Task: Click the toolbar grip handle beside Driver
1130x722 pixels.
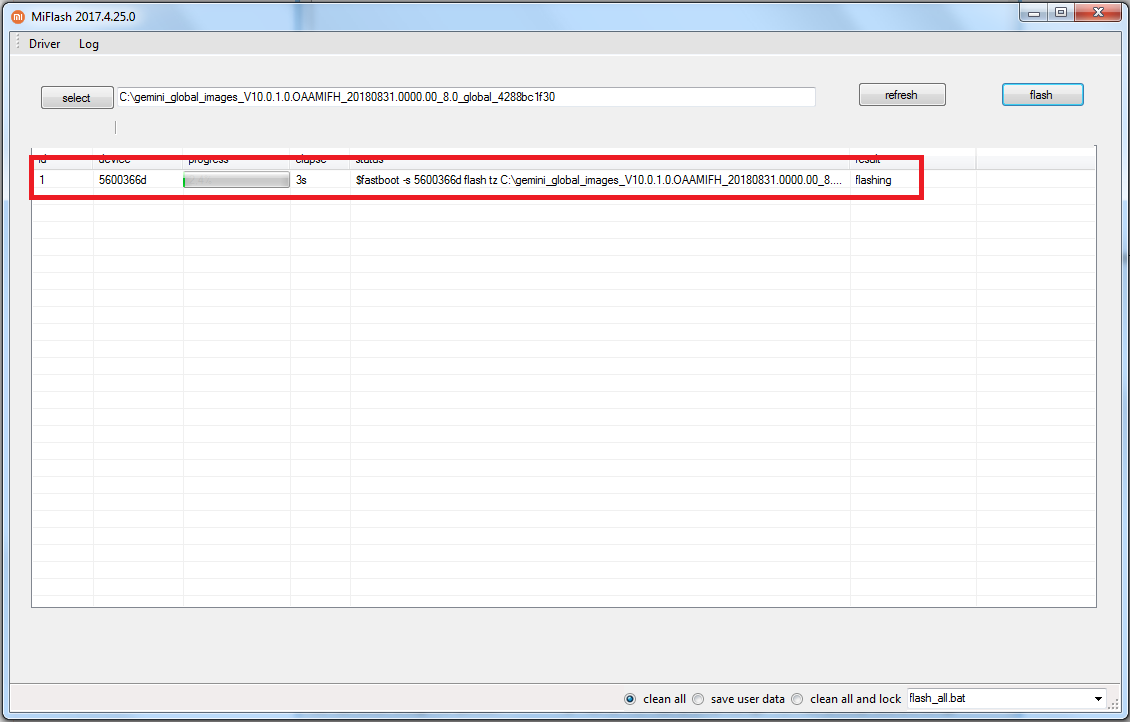Action: pos(18,43)
